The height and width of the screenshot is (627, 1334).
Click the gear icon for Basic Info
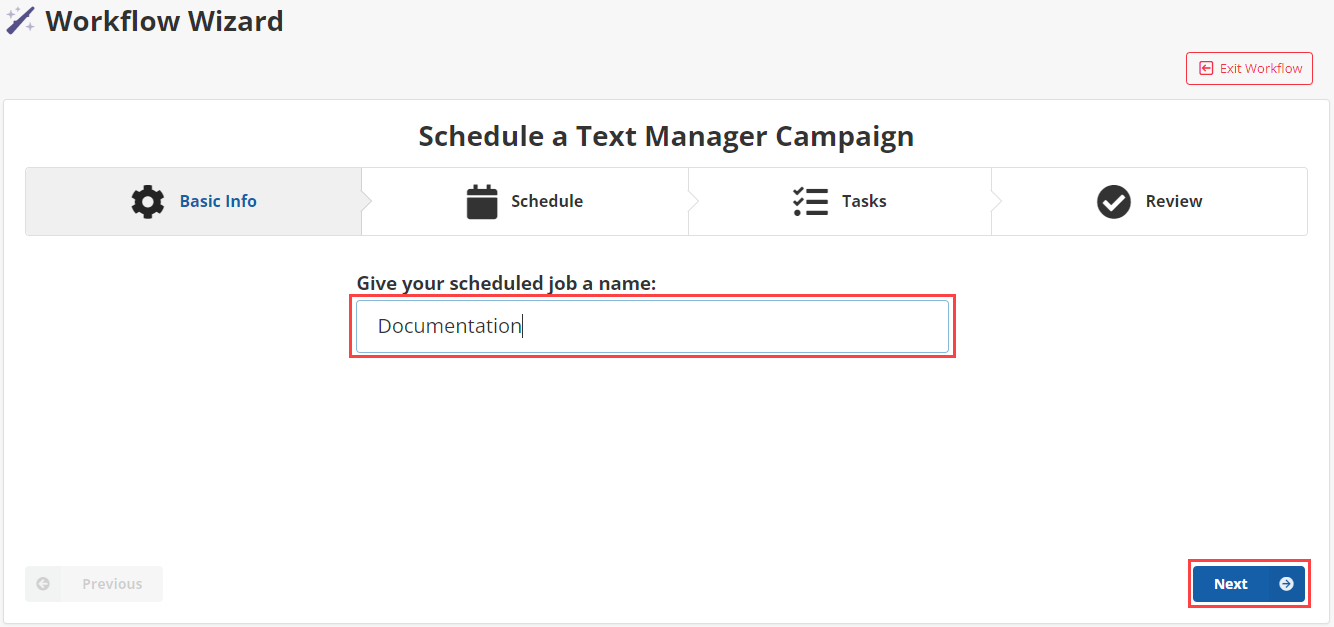pyautogui.click(x=148, y=201)
